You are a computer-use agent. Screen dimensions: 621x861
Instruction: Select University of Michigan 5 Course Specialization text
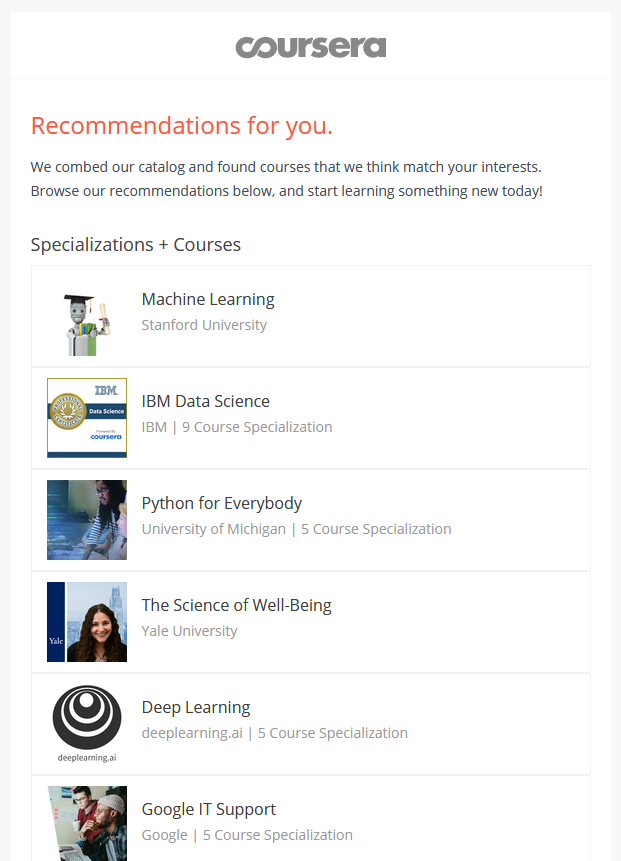296,529
